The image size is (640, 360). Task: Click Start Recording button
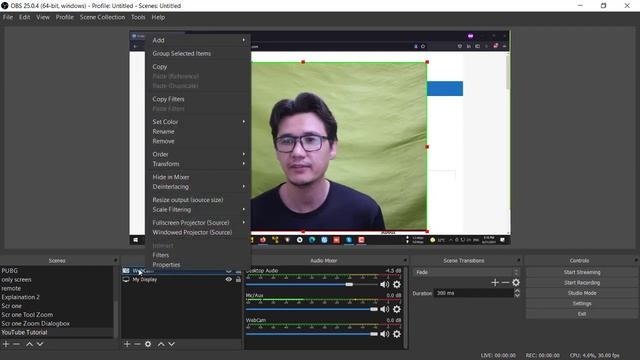tap(582, 282)
